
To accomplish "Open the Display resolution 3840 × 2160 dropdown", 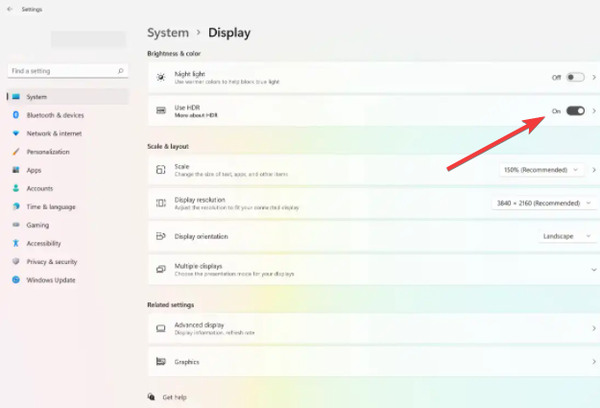I will point(544,203).
